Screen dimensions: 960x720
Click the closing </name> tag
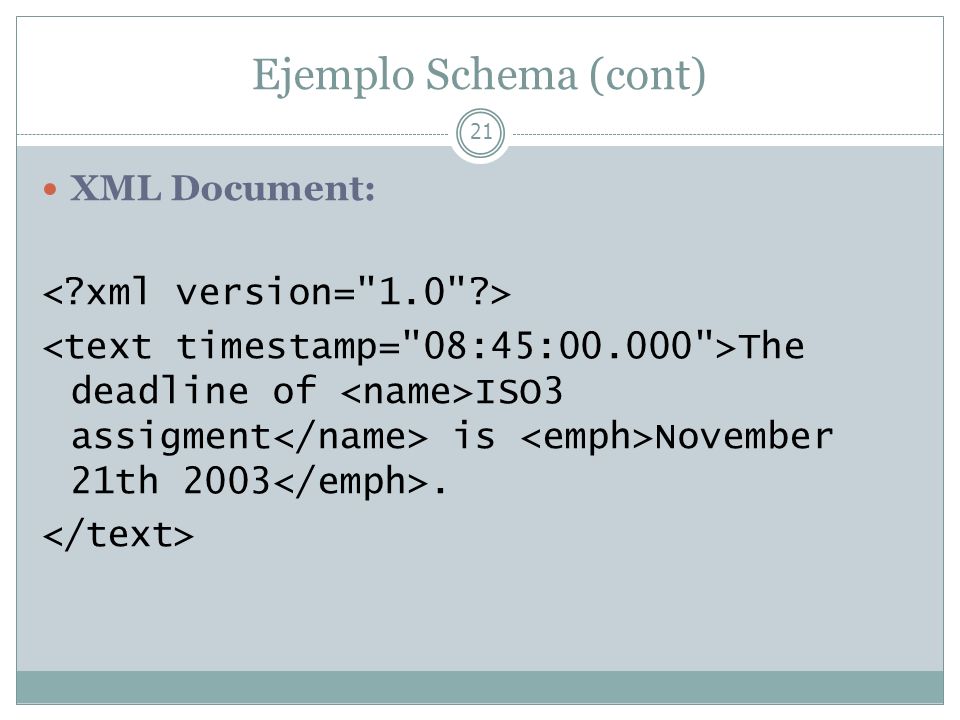click(350, 437)
